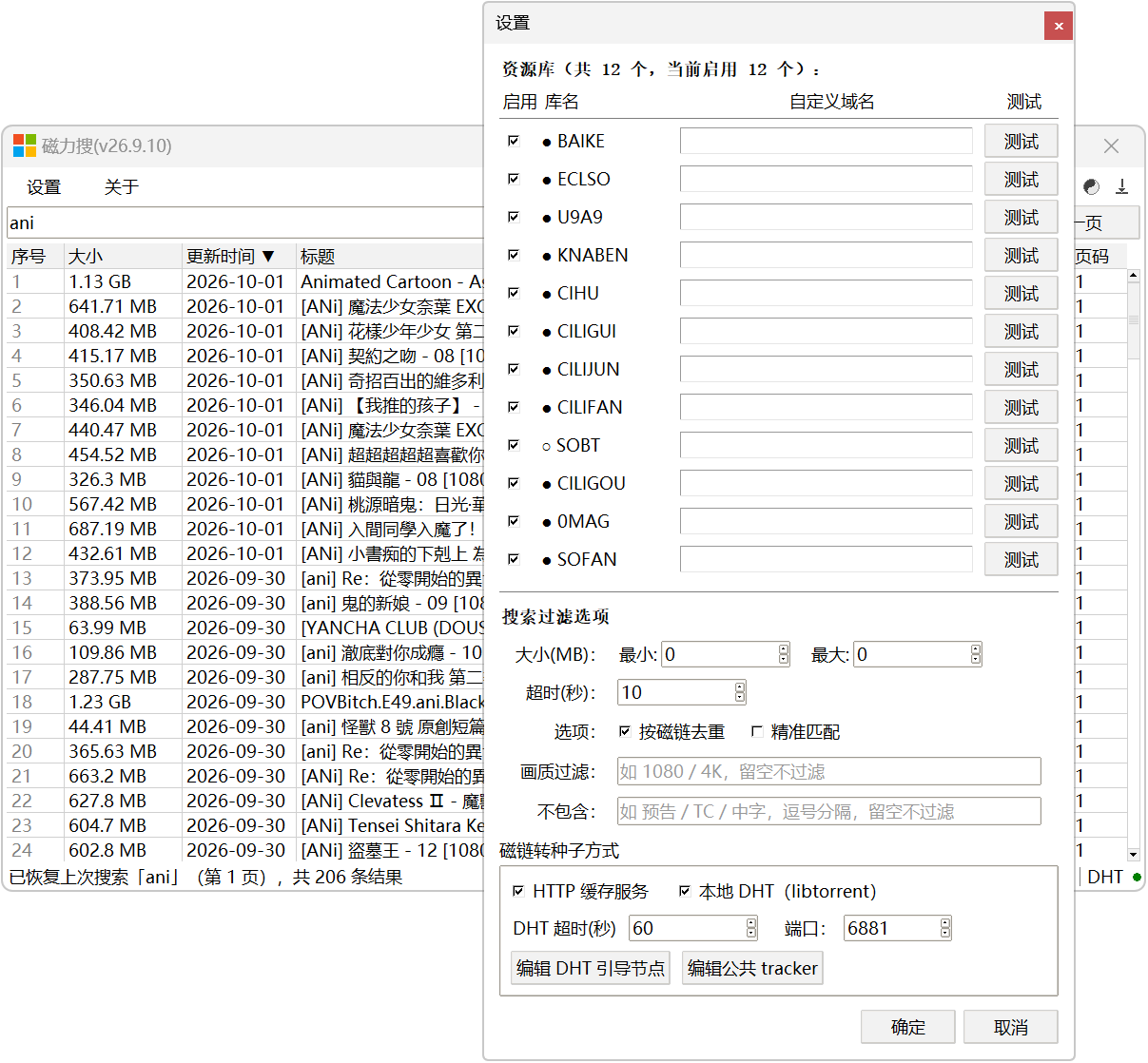The width and height of the screenshot is (1148, 1063).
Task: Click the green DHT status indicator dot
Action: click(x=1137, y=877)
